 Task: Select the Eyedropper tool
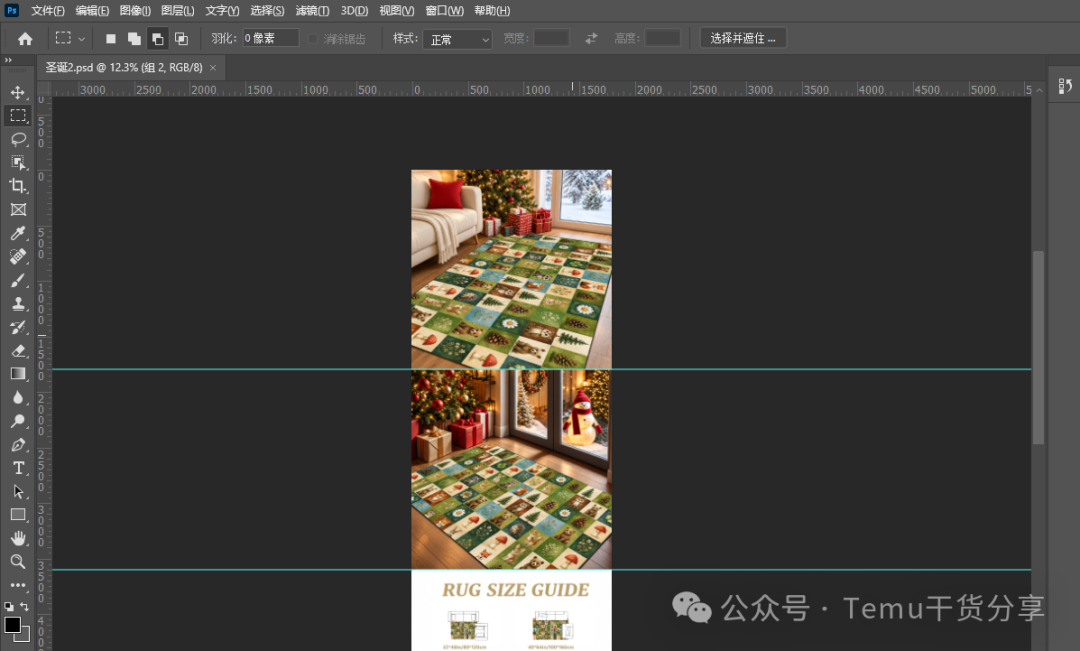pos(18,233)
